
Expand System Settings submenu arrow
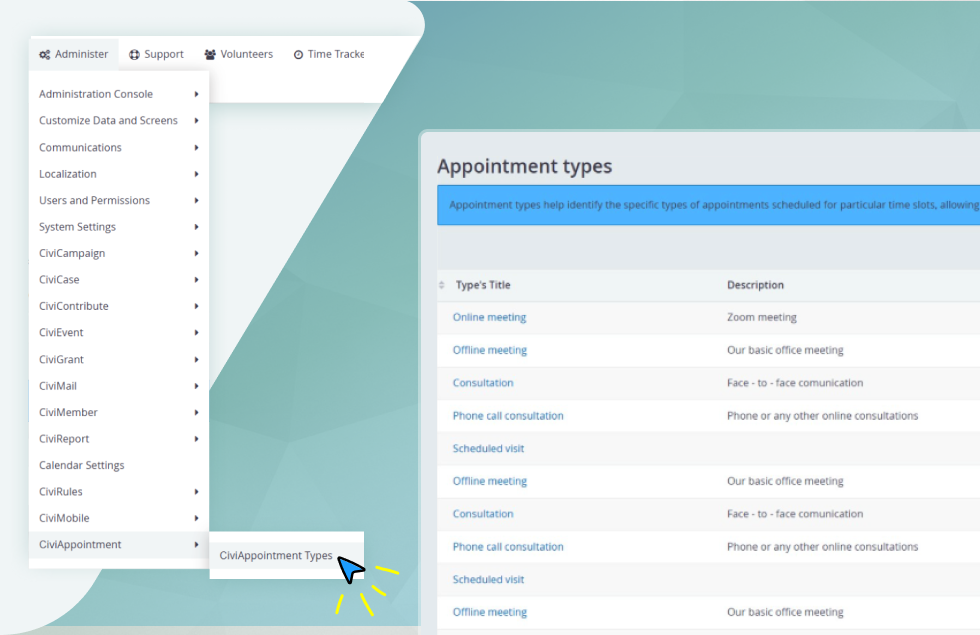196,227
